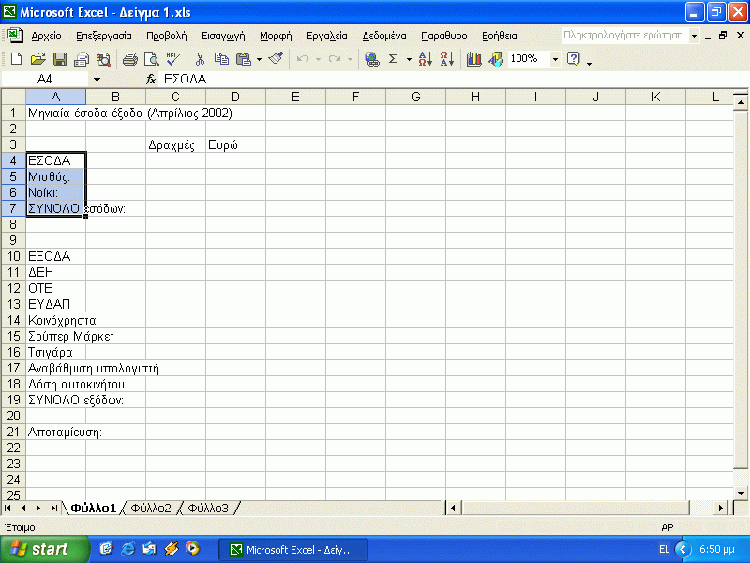
Task: Expand the Redo history dropdown arrow
Action: pos(350,59)
